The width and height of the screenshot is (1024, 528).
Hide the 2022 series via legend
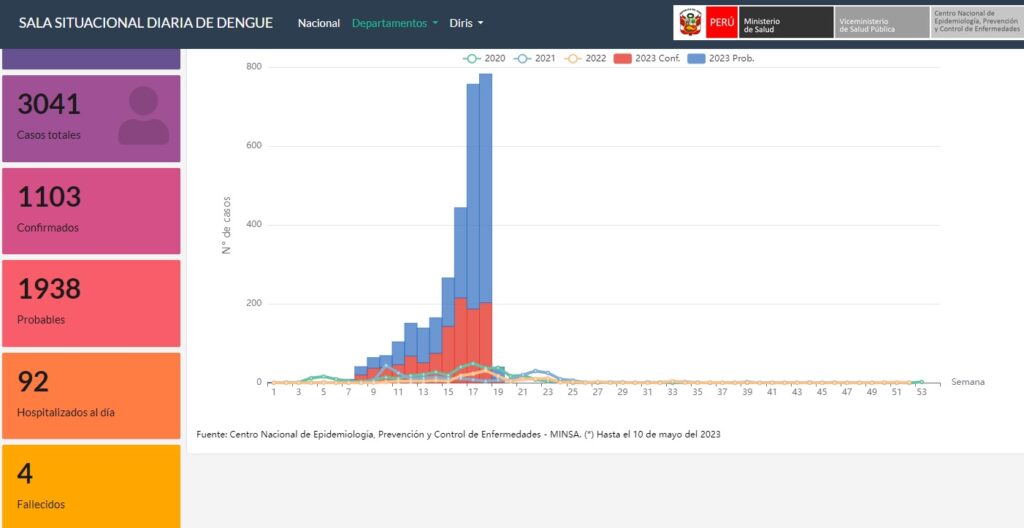tap(585, 58)
